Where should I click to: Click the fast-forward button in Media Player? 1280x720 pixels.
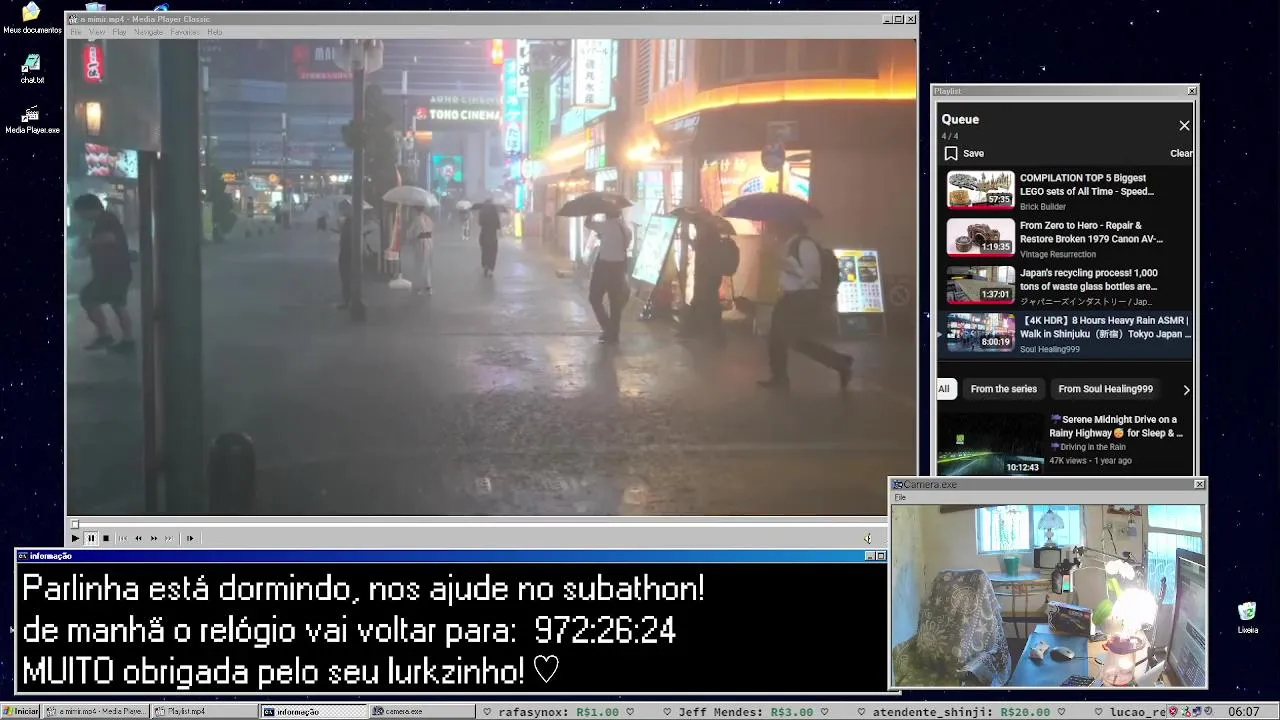tap(154, 538)
